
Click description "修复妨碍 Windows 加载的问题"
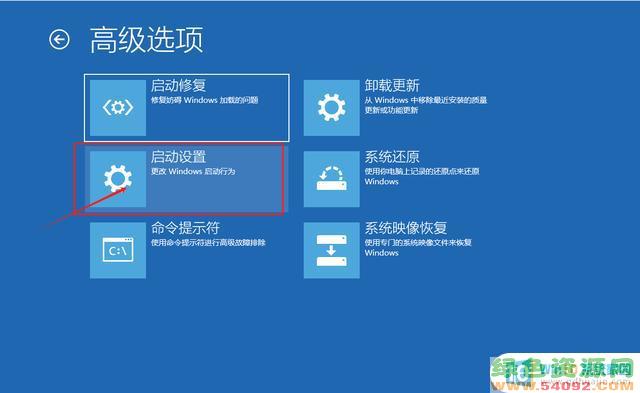click(204, 100)
